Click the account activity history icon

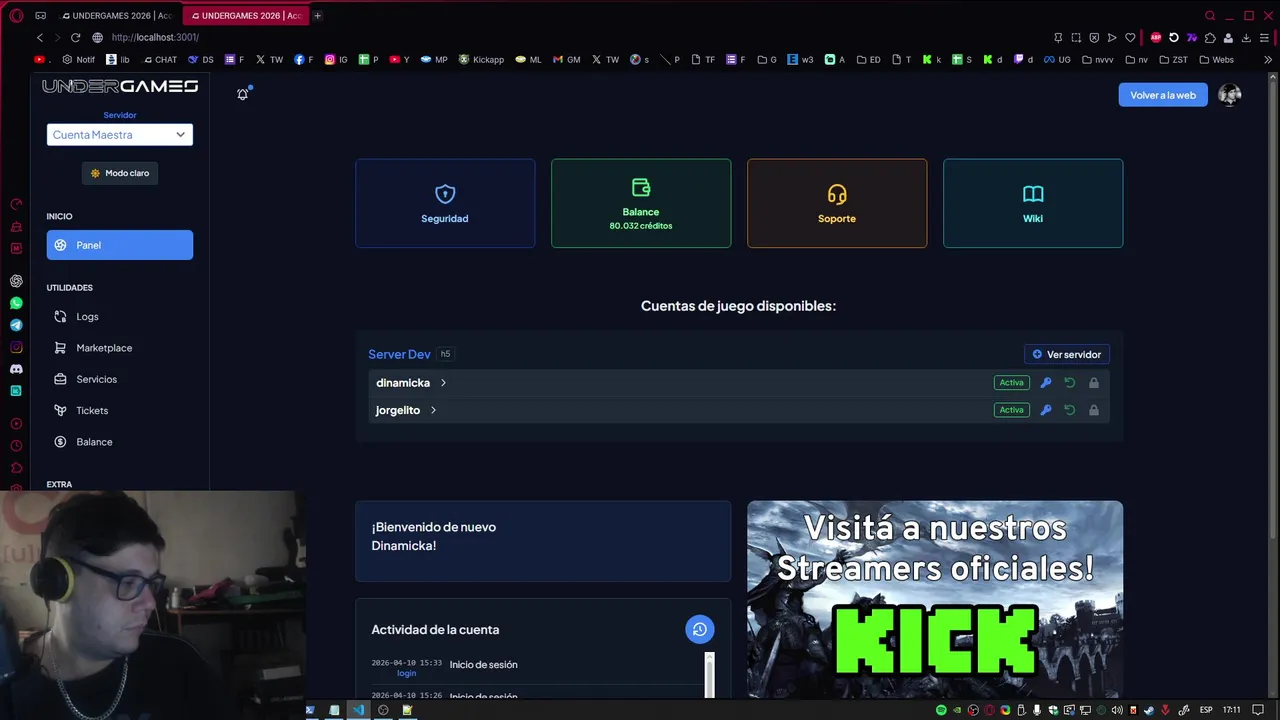point(700,629)
